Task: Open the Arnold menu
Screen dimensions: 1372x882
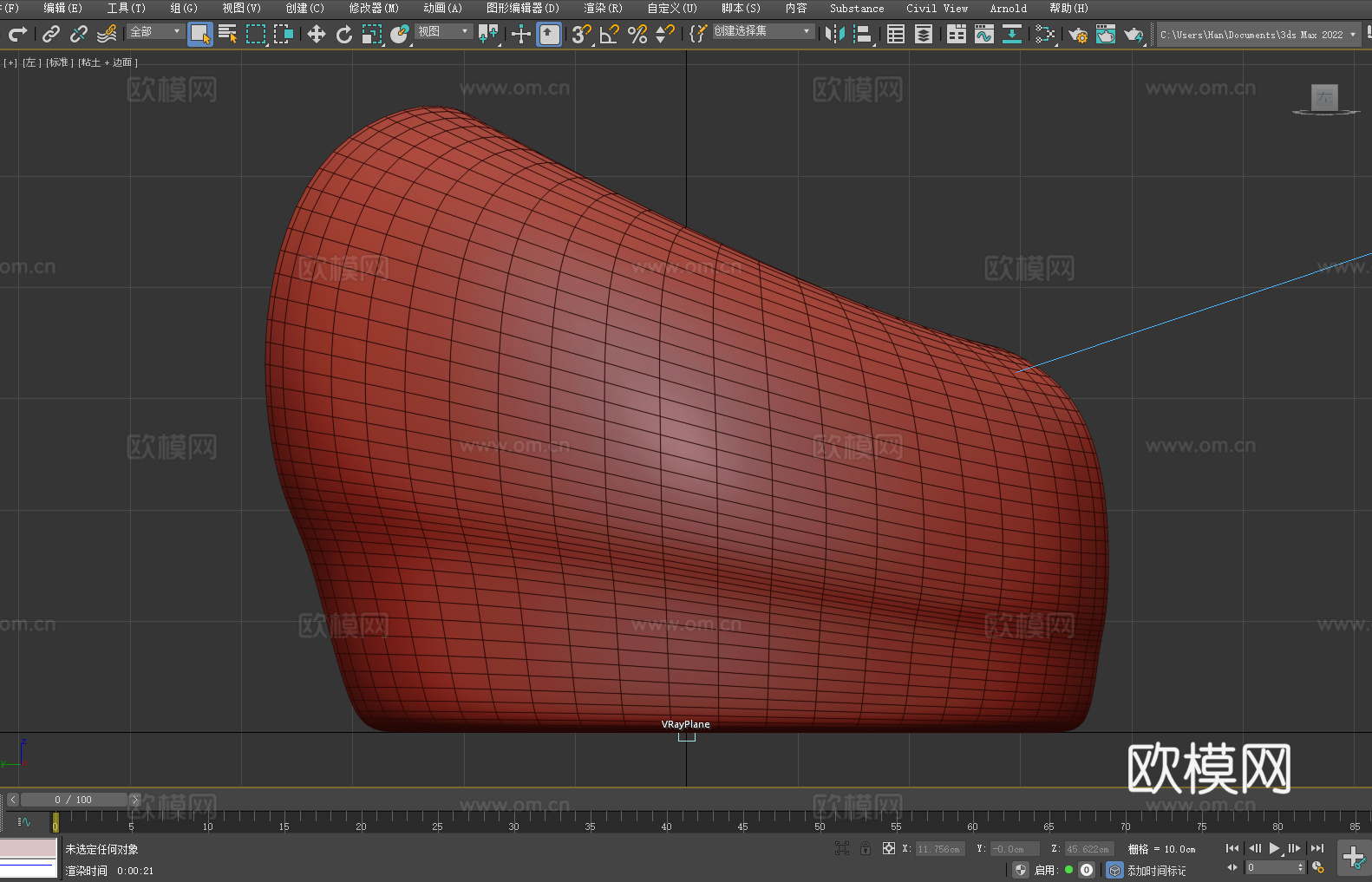Action: click(x=1008, y=8)
